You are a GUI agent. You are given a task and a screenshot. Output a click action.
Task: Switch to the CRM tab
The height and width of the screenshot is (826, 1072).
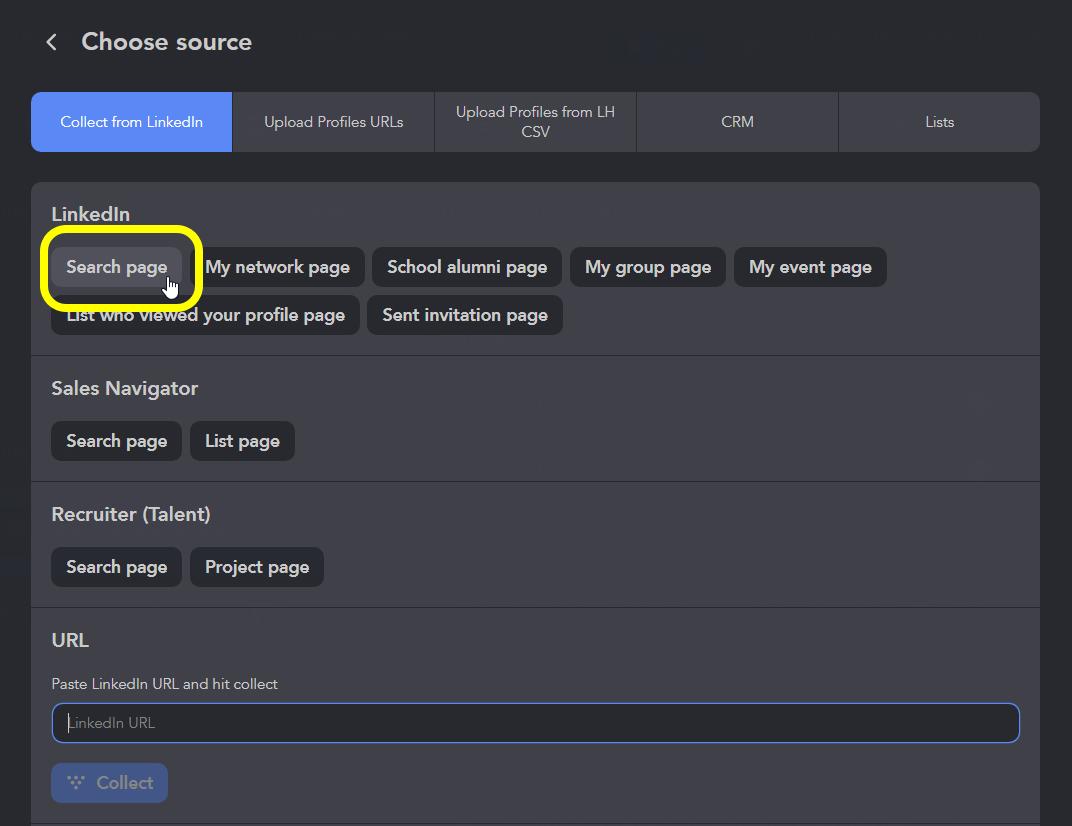point(737,122)
